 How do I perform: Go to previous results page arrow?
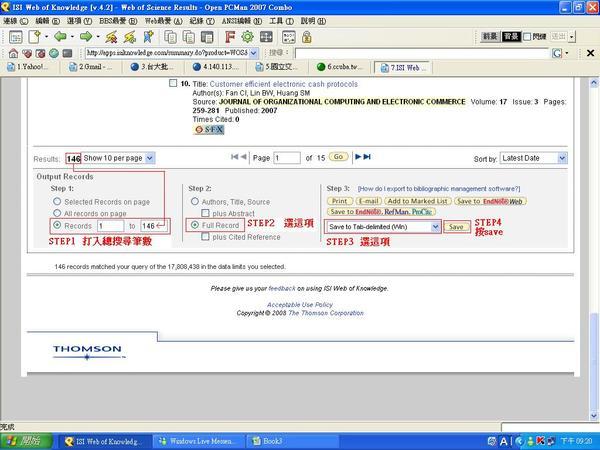(243, 157)
